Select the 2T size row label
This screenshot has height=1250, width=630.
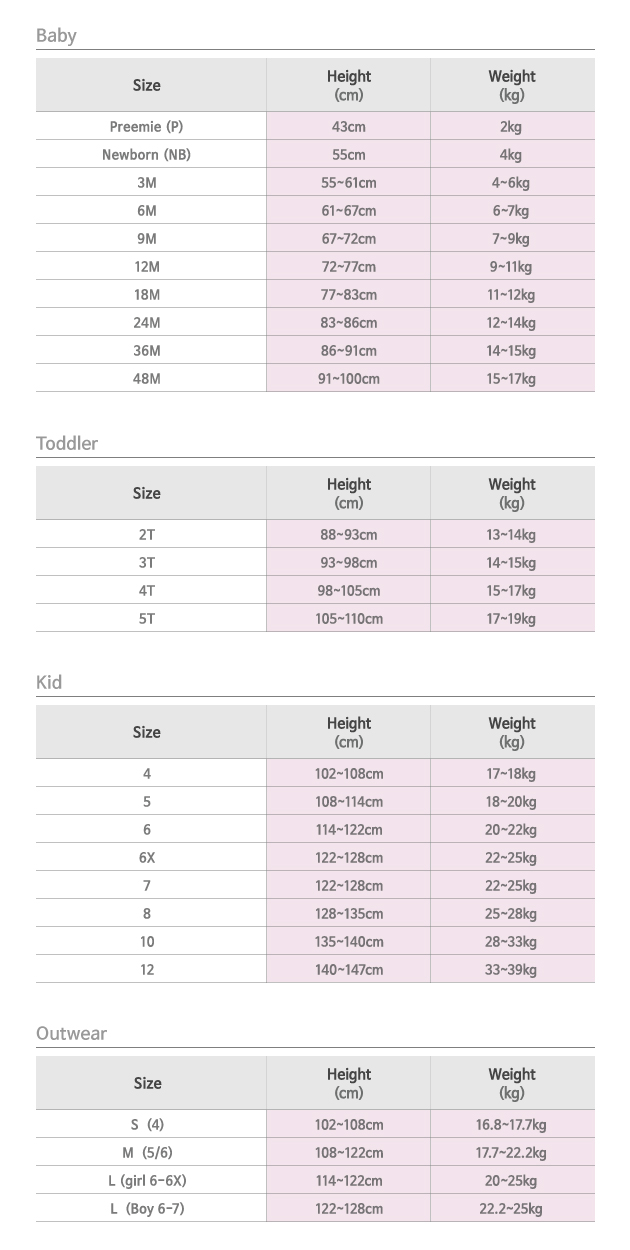click(x=147, y=535)
